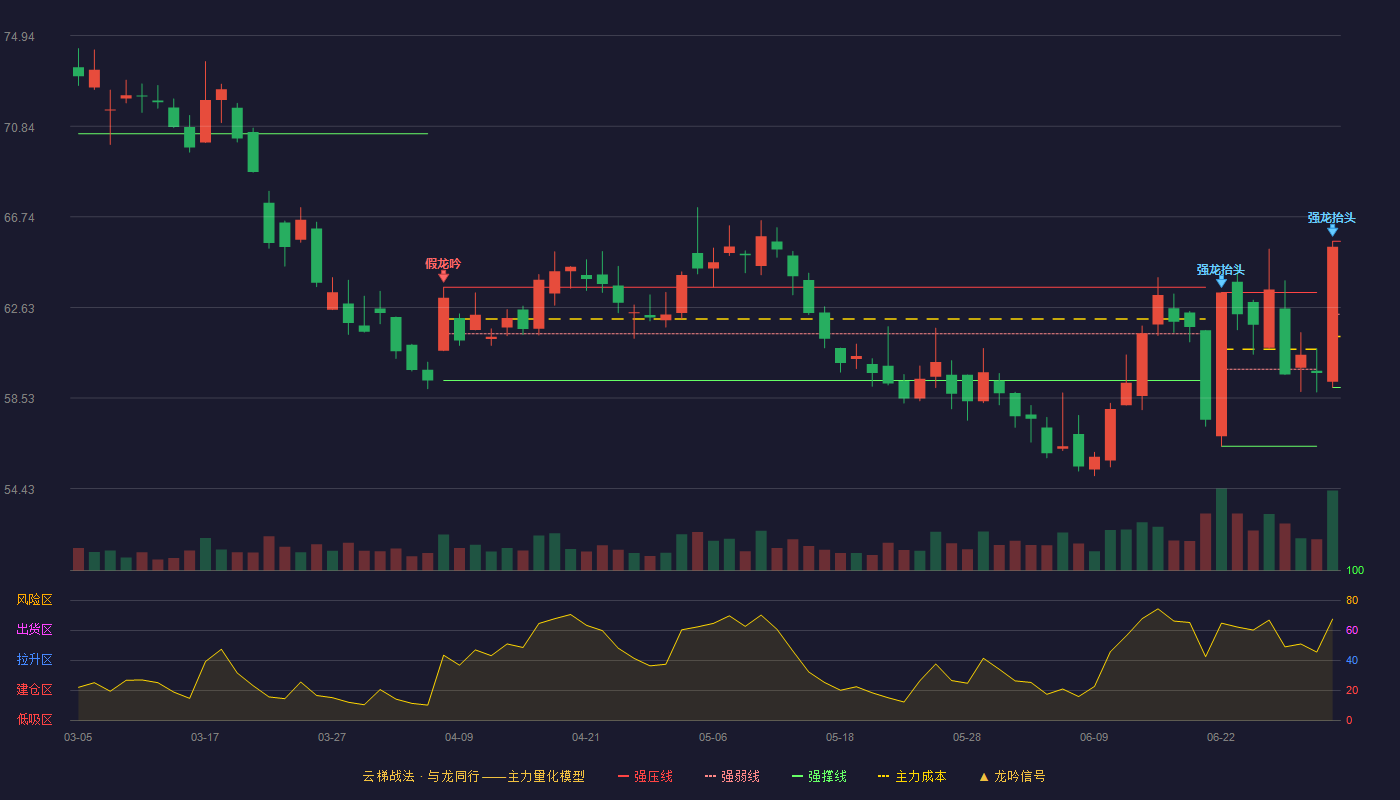Viewport: 1400px width, 800px height.
Task: Click the blue 强龙抬头 arrow at far right
Action: point(1332,230)
